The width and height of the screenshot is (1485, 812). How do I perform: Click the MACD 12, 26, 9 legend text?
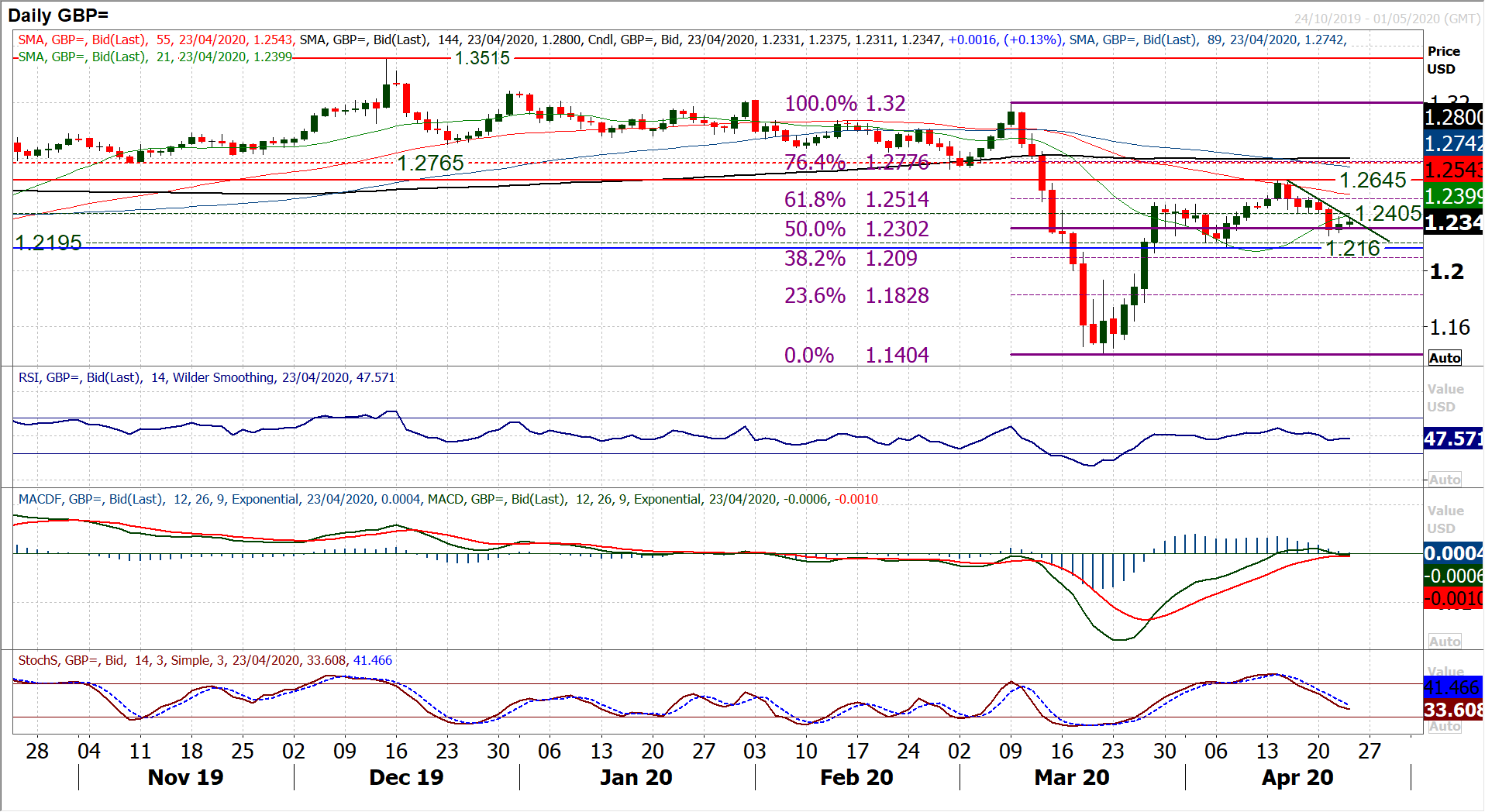tap(653, 499)
